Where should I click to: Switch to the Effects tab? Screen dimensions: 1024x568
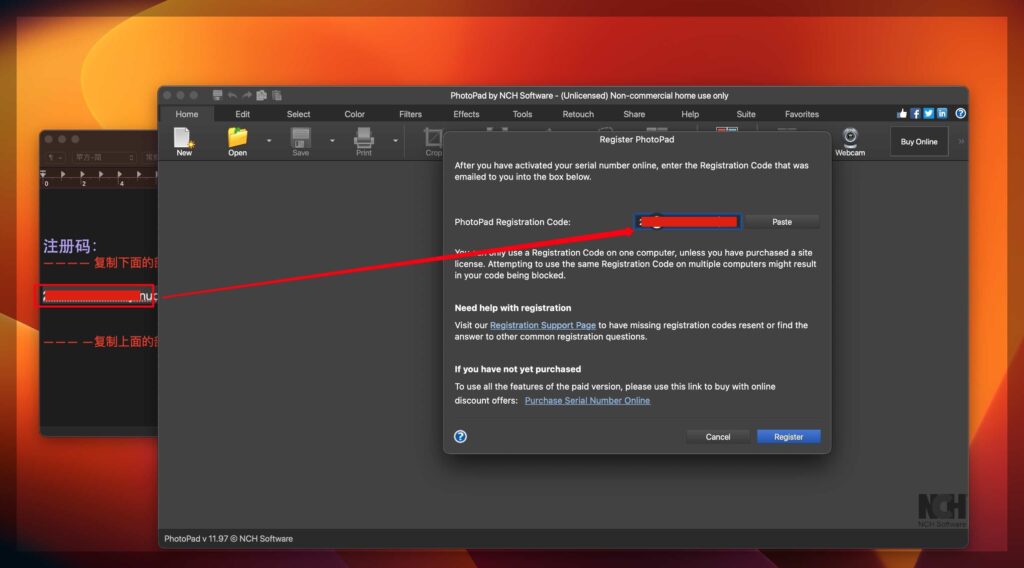click(x=466, y=114)
